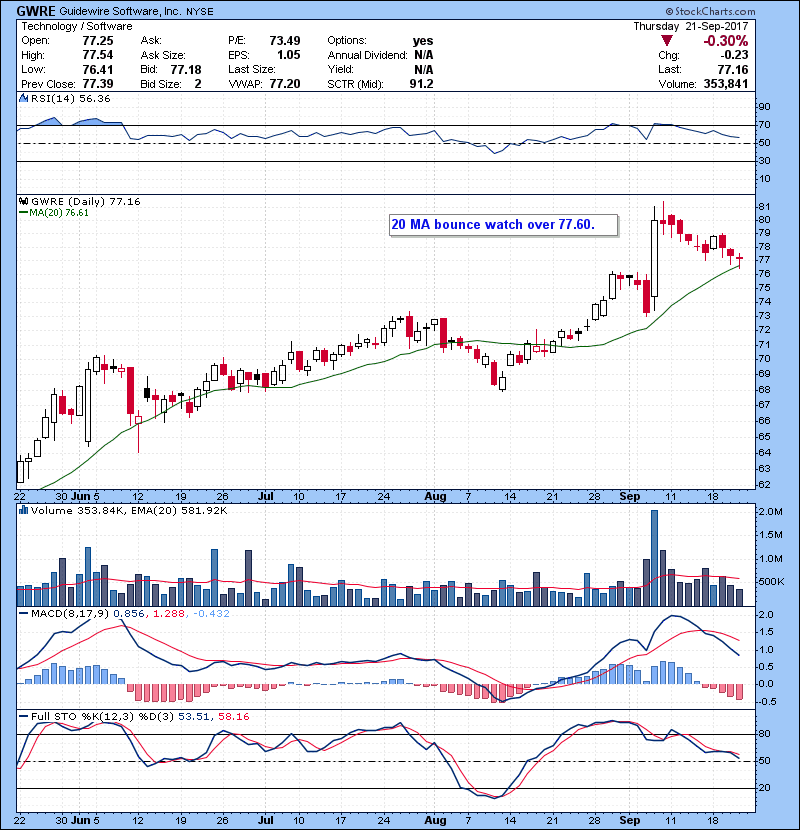Click the Yield N/A value
Image resolution: width=800 pixels, height=830 pixels.
[424, 69]
